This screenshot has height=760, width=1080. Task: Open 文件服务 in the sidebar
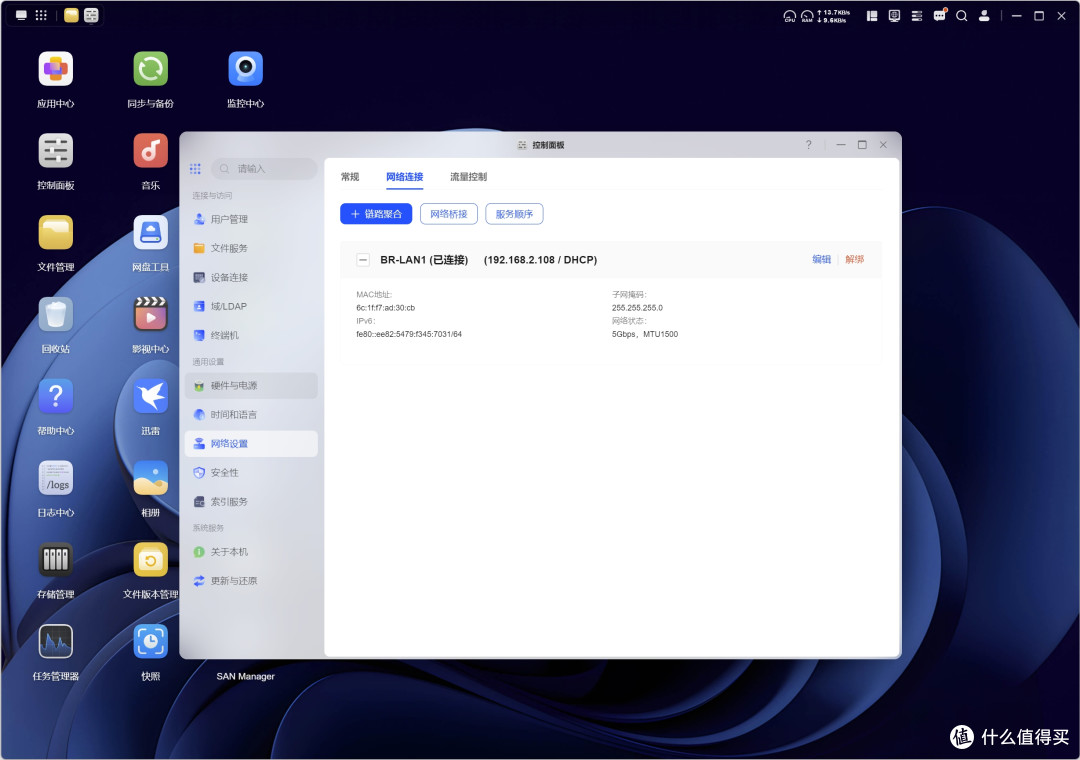point(251,248)
